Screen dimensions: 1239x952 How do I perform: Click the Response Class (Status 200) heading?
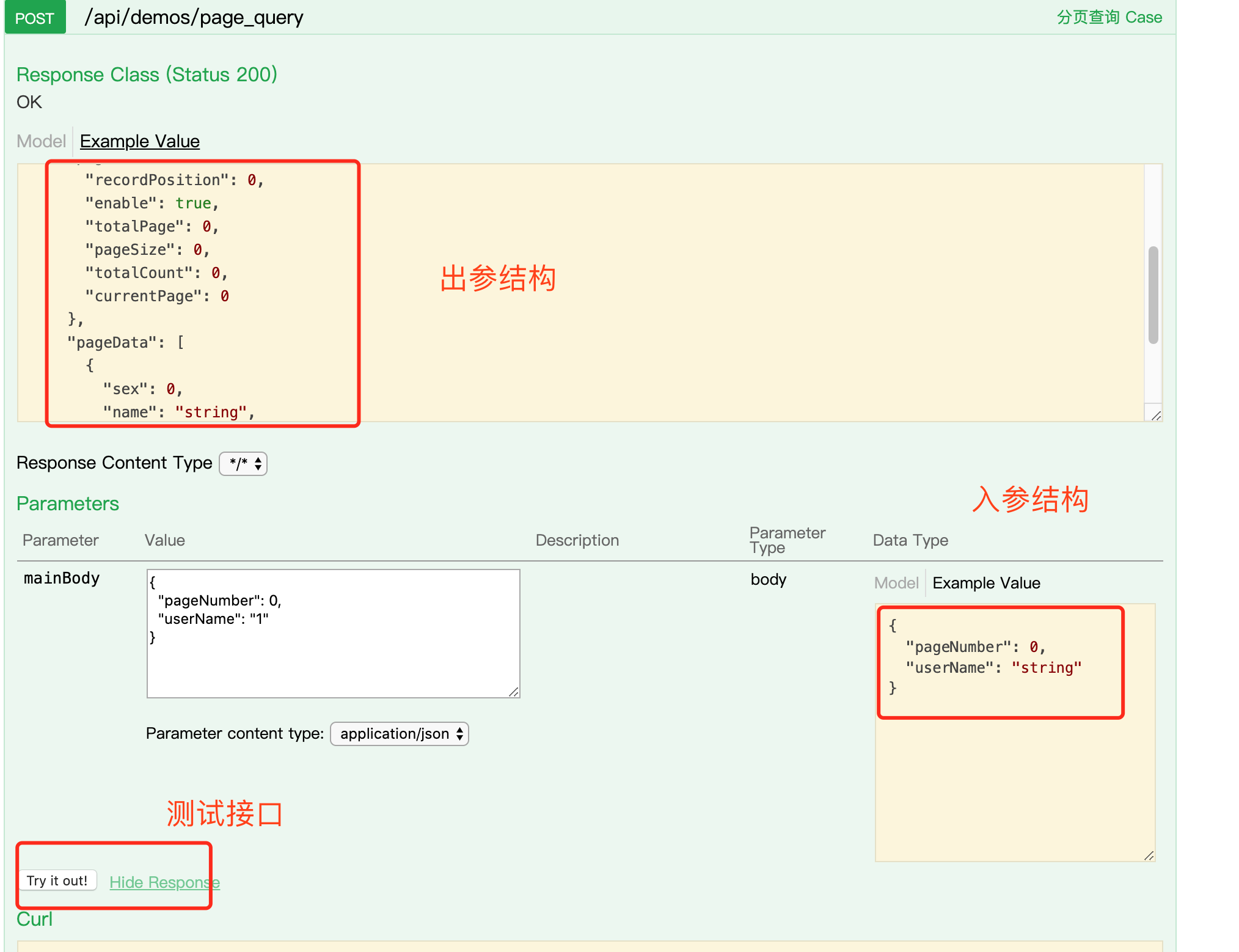pyautogui.click(x=147, y=75)
